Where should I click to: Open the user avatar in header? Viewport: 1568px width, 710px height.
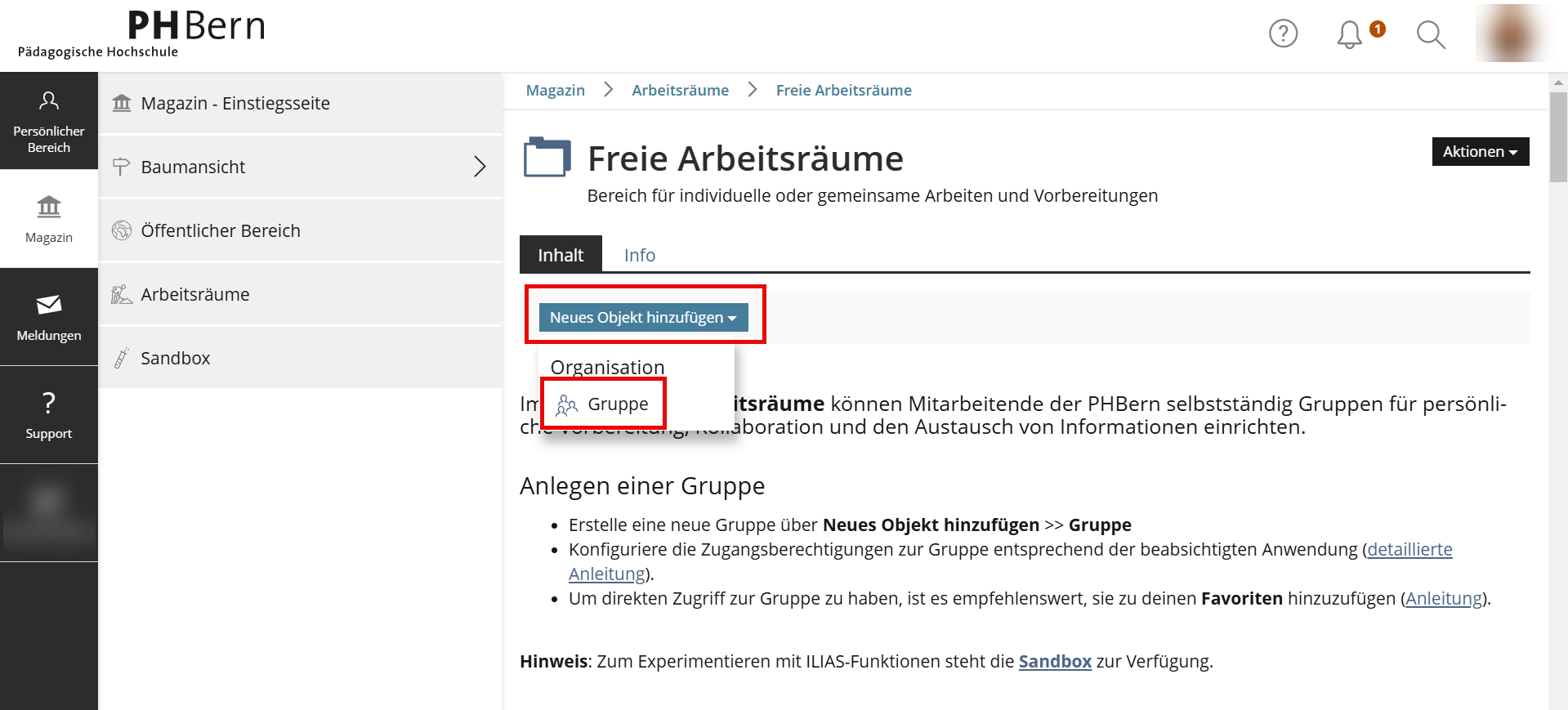click(1512, 33)
